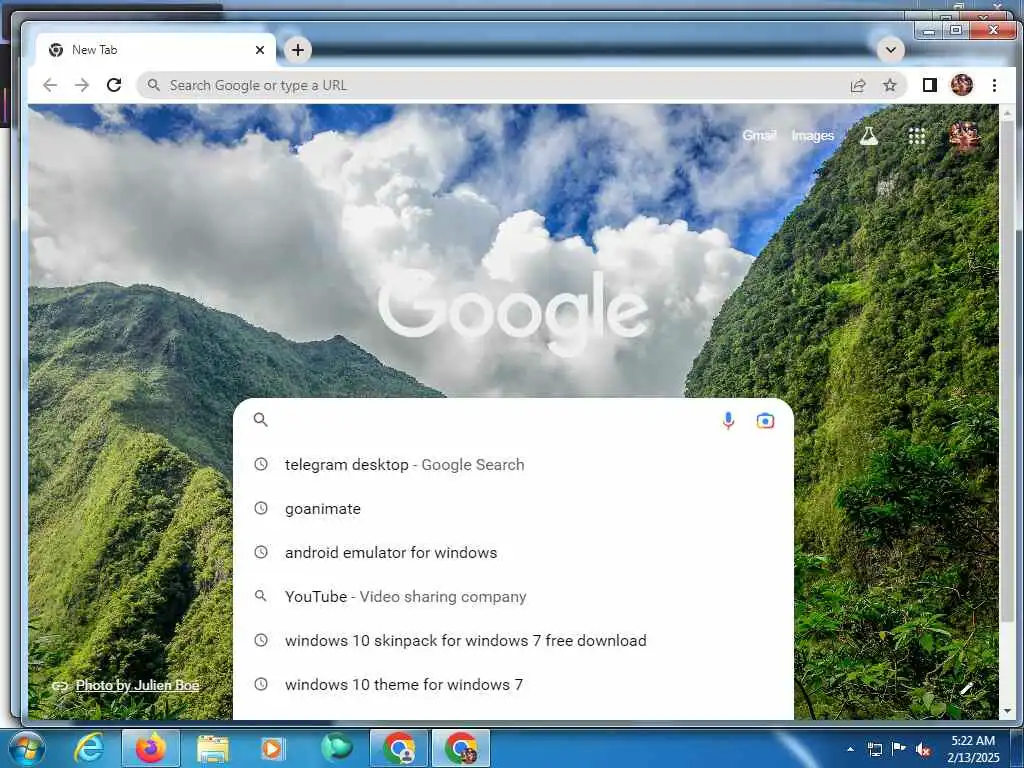Select suggestion telegram desktop
This screenshot has height=768, width=1024.
[x=514, y=464]
